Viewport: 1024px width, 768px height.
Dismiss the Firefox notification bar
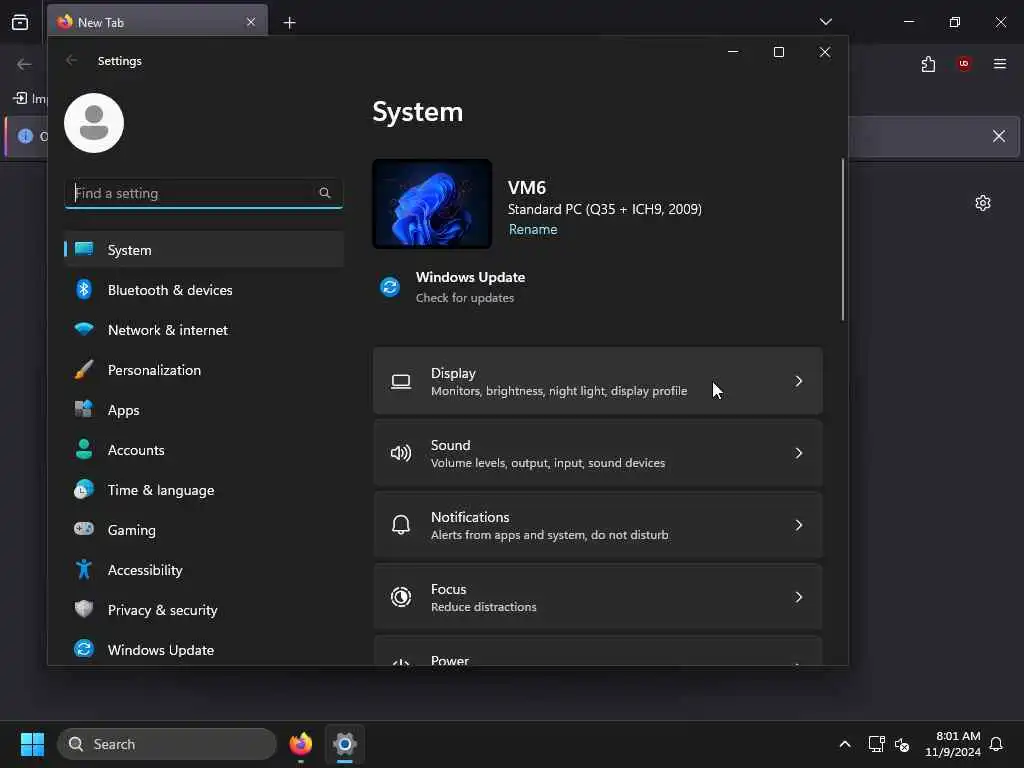click(999, 136)
